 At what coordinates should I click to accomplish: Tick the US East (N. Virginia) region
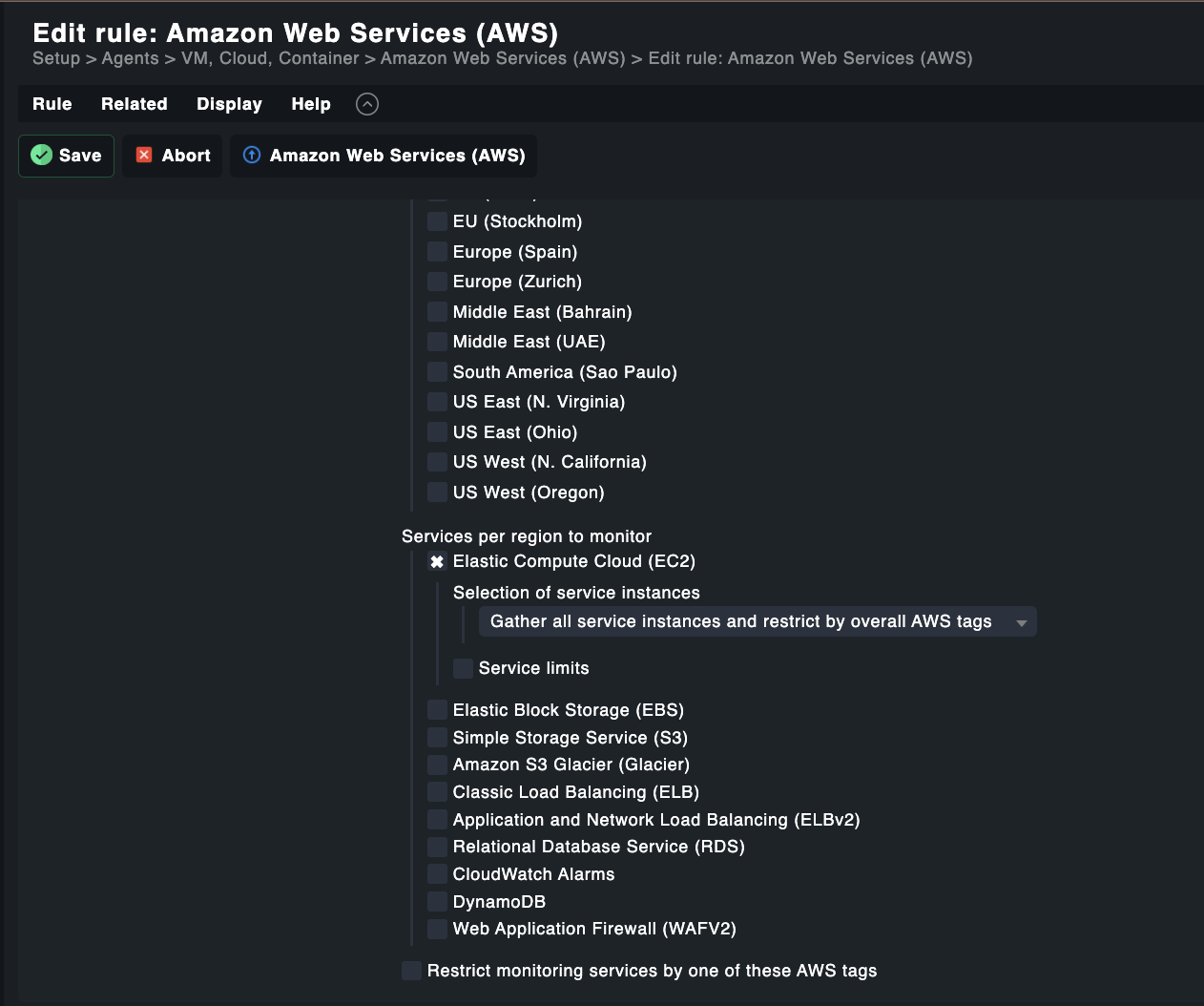click(x=437, y=402)
